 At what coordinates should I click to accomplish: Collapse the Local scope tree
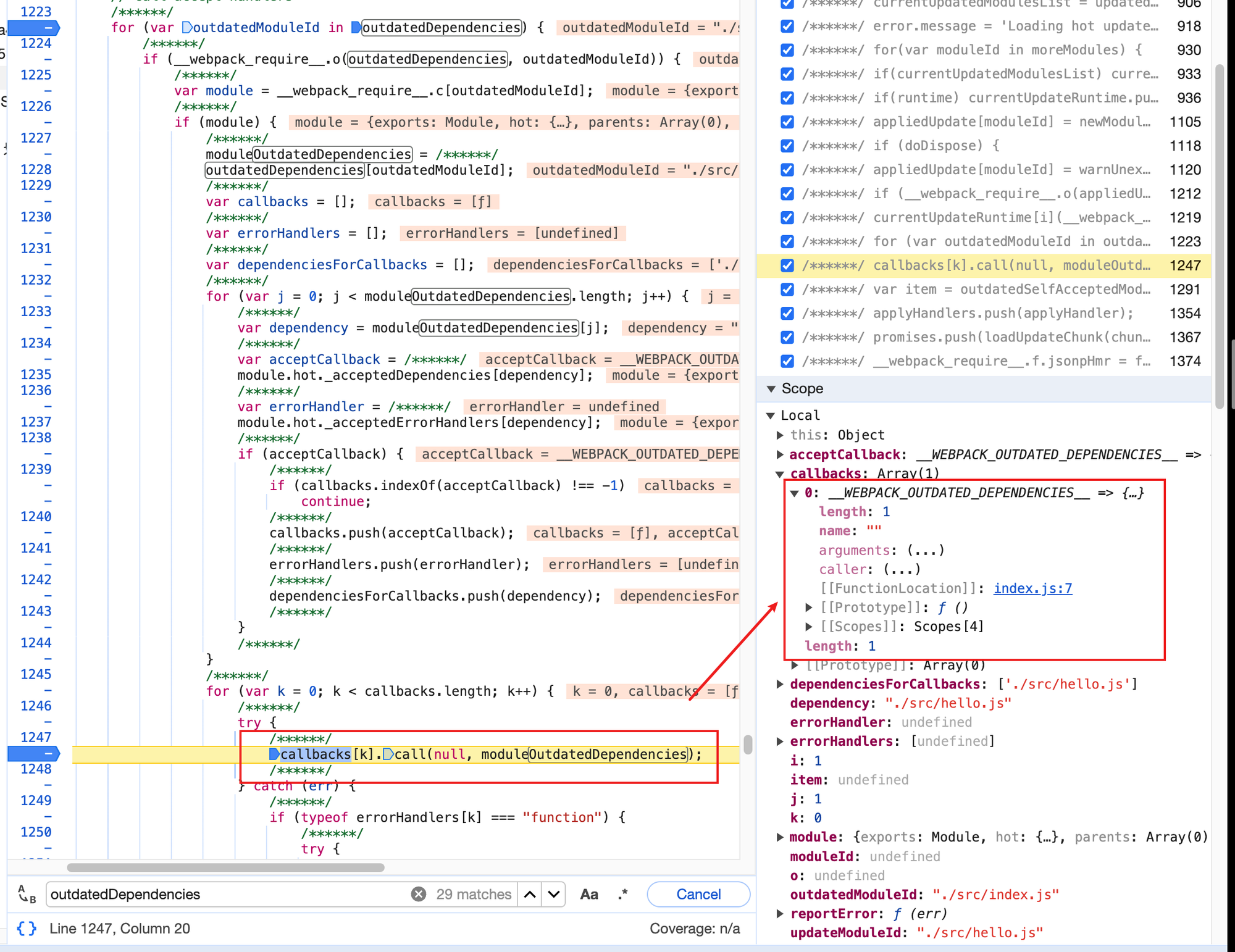771,415
